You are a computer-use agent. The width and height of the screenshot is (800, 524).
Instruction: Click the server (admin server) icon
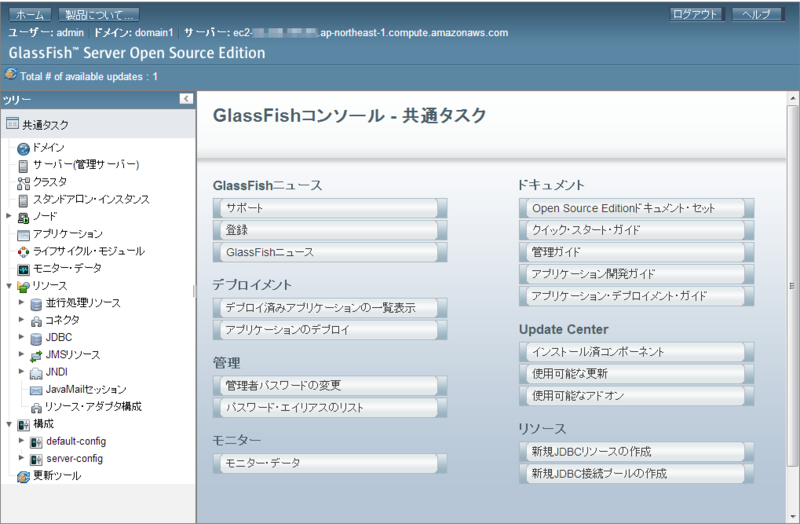click(23, 166)
